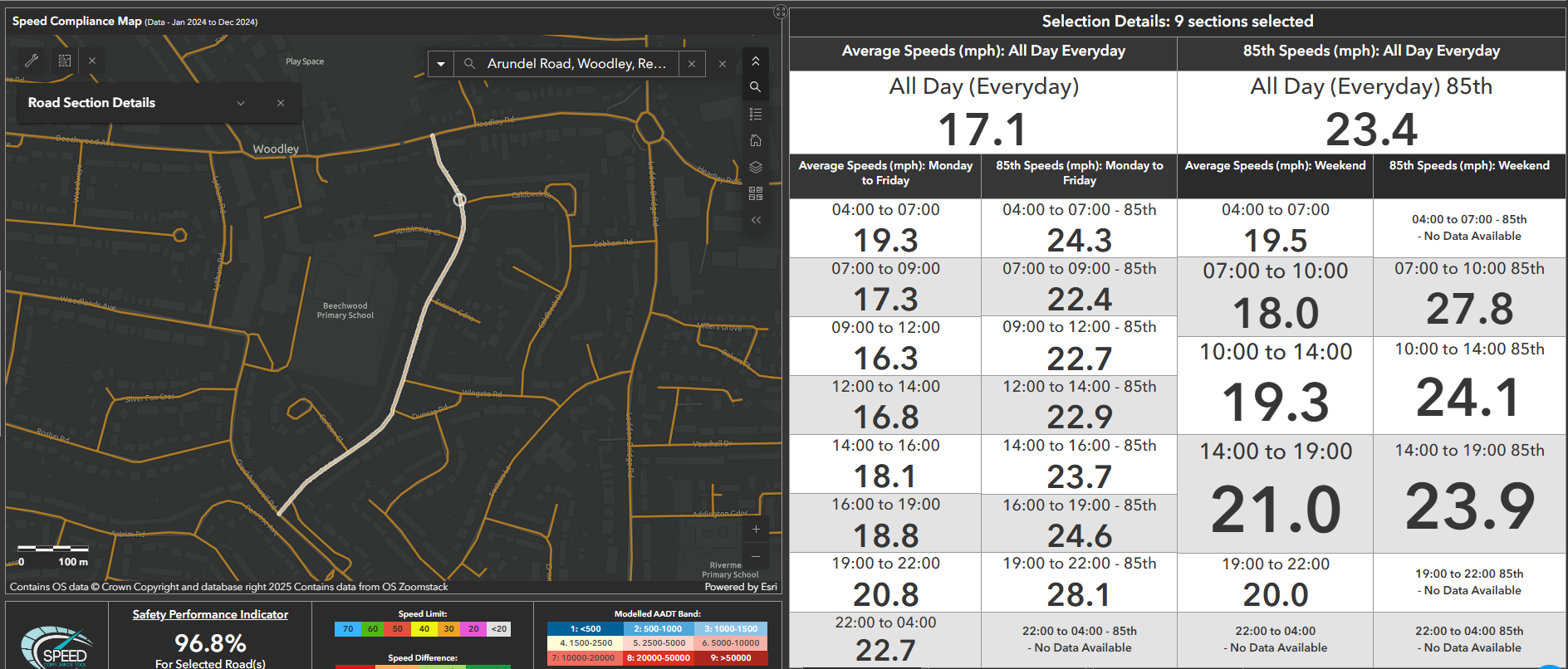The image size is (1568, 669).
Task: Activate the rectangle select features tool
Action: click(65, 61)
